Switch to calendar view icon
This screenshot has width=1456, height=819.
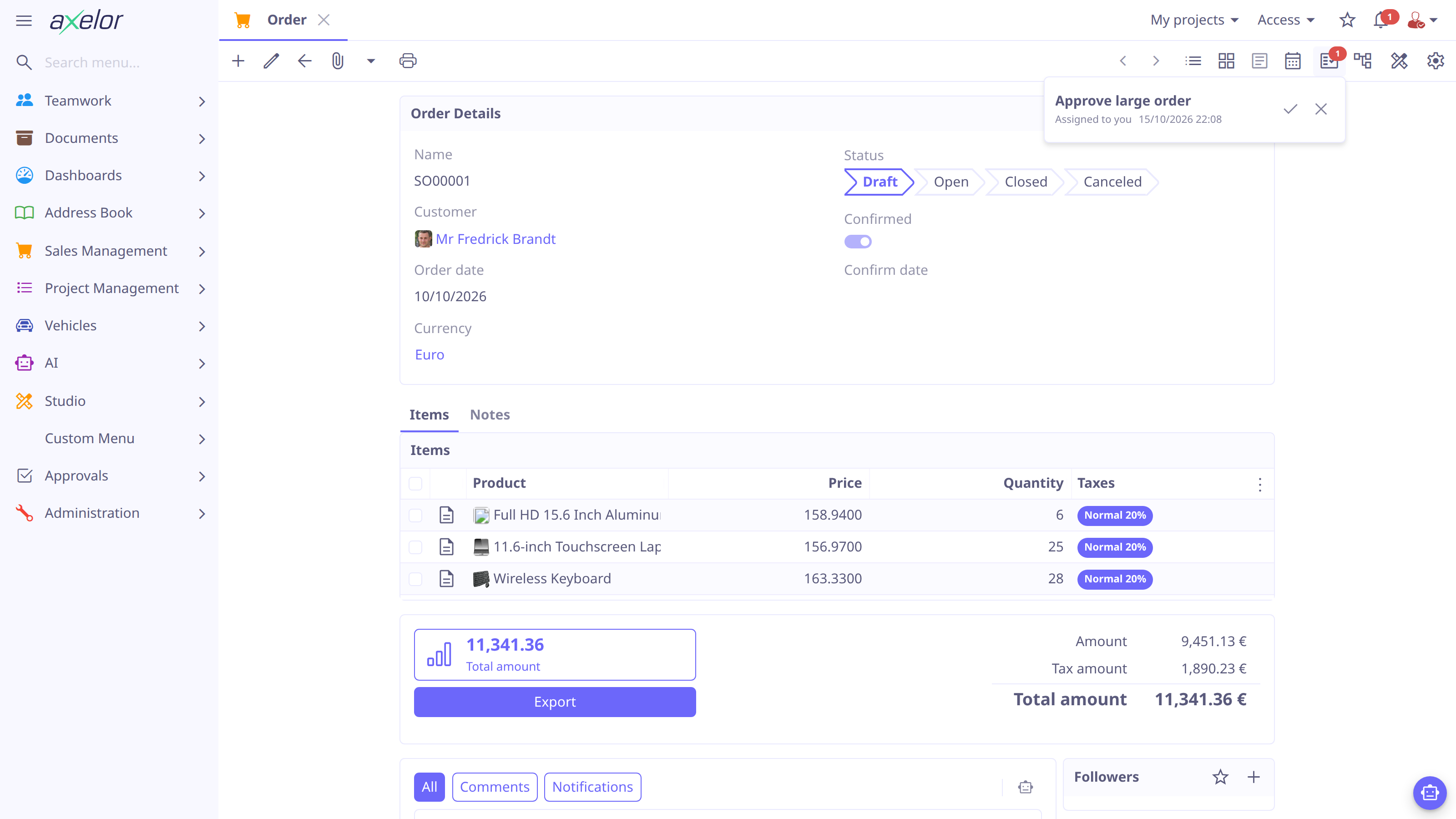coord(1293,61)
